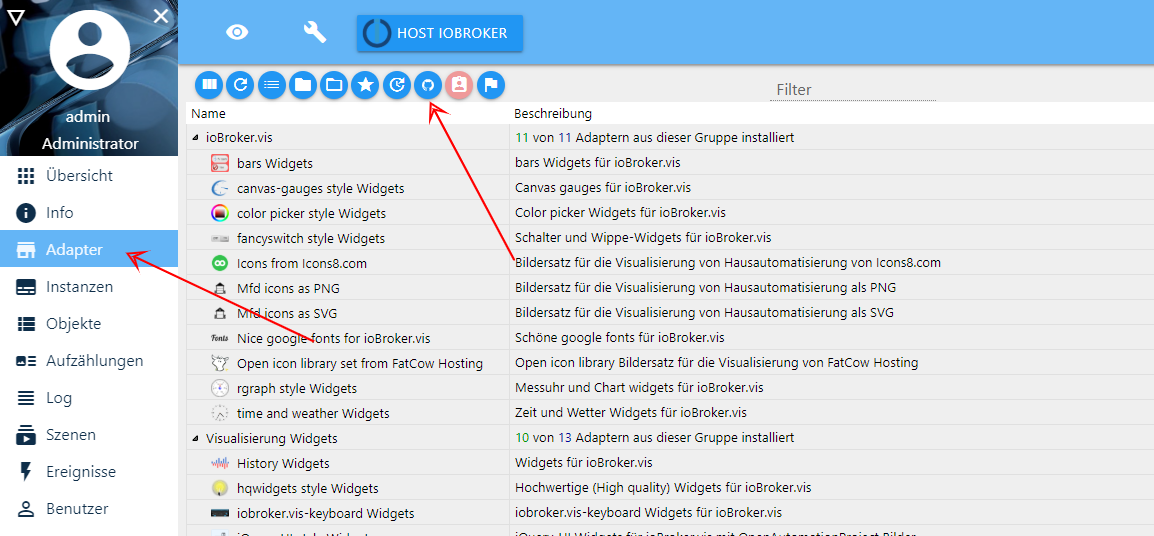
Task: Click the FatCow cow icon
Action: (x=220, y=363)
